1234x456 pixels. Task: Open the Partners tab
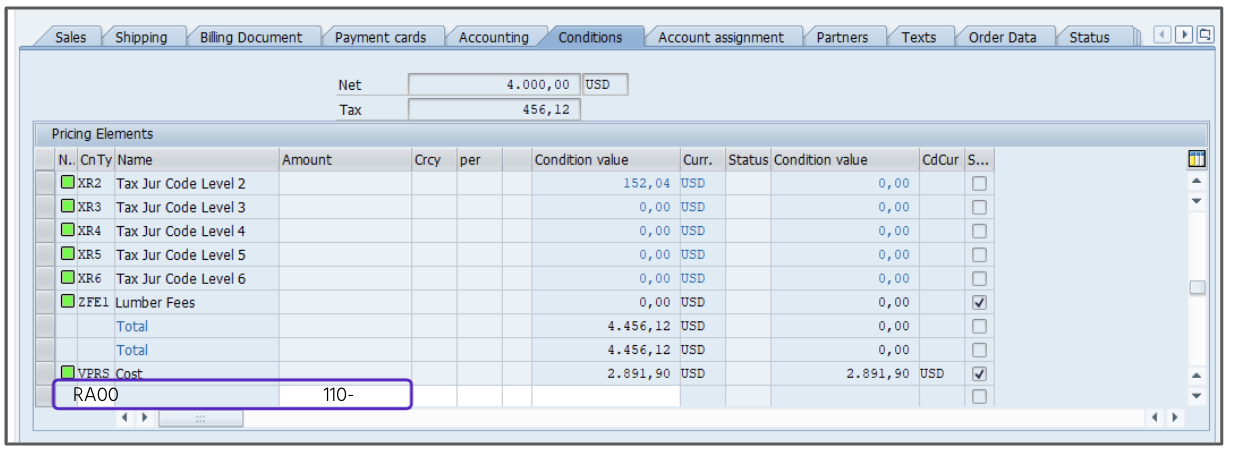(x=841, y=37)
